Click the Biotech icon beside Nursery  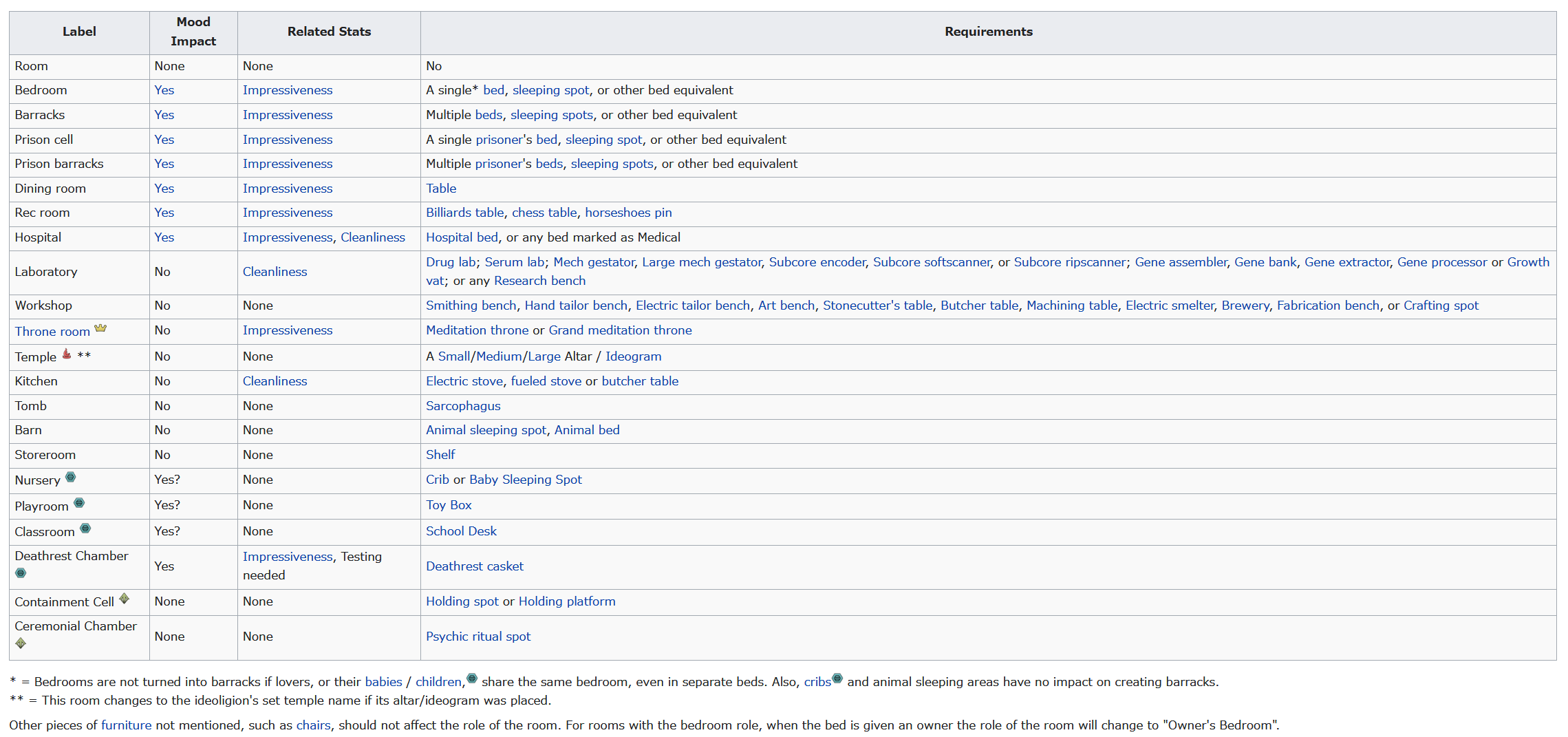[70, 477]
